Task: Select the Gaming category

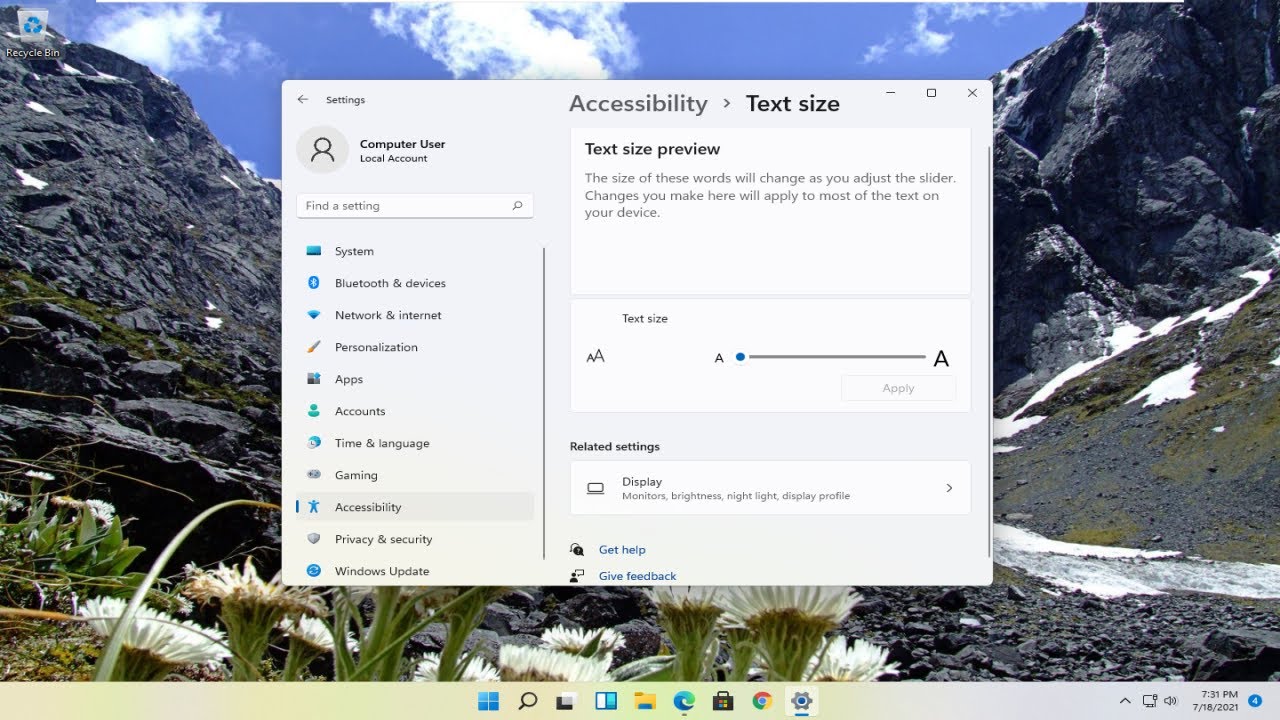Action: 355,475
